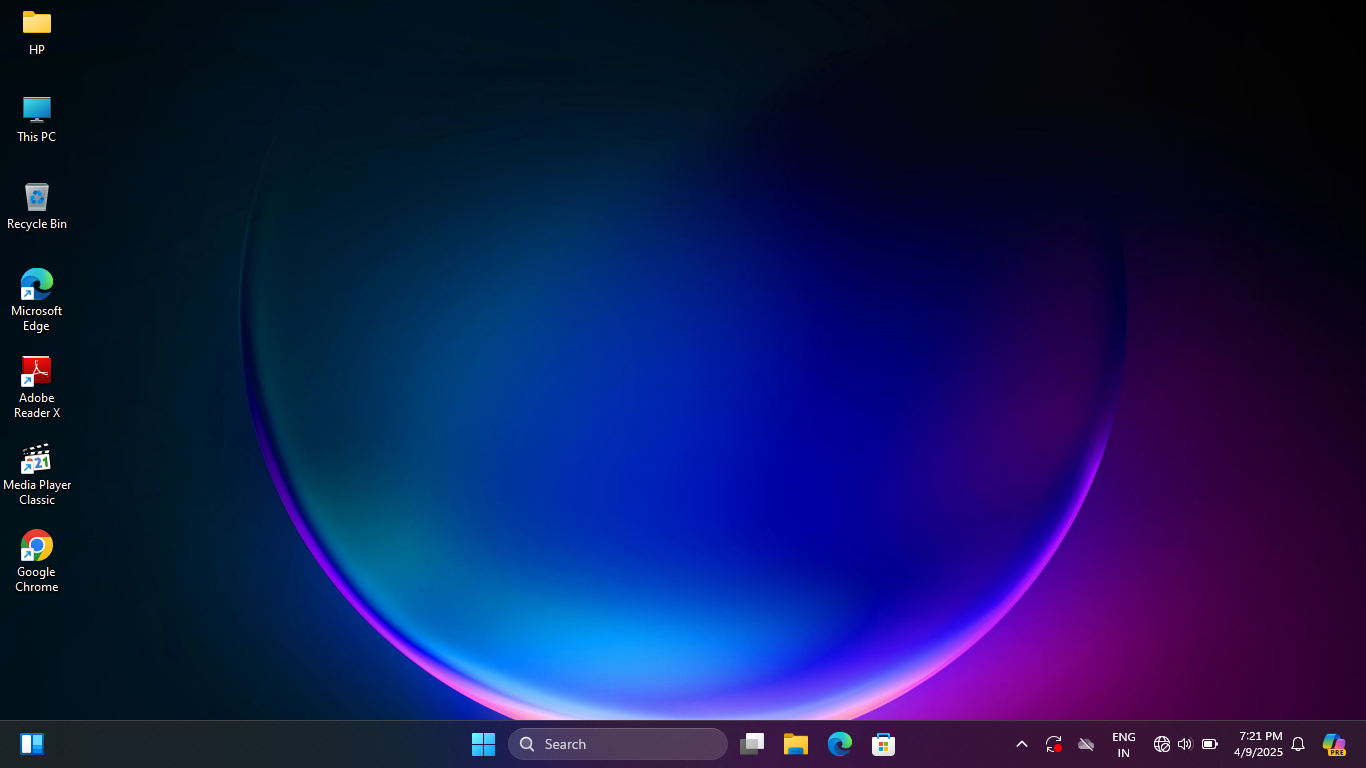Open the ENG IN language switcher
Image resolution: width=1366 pixels, height=768 pixels.
tap(1124, 744)
